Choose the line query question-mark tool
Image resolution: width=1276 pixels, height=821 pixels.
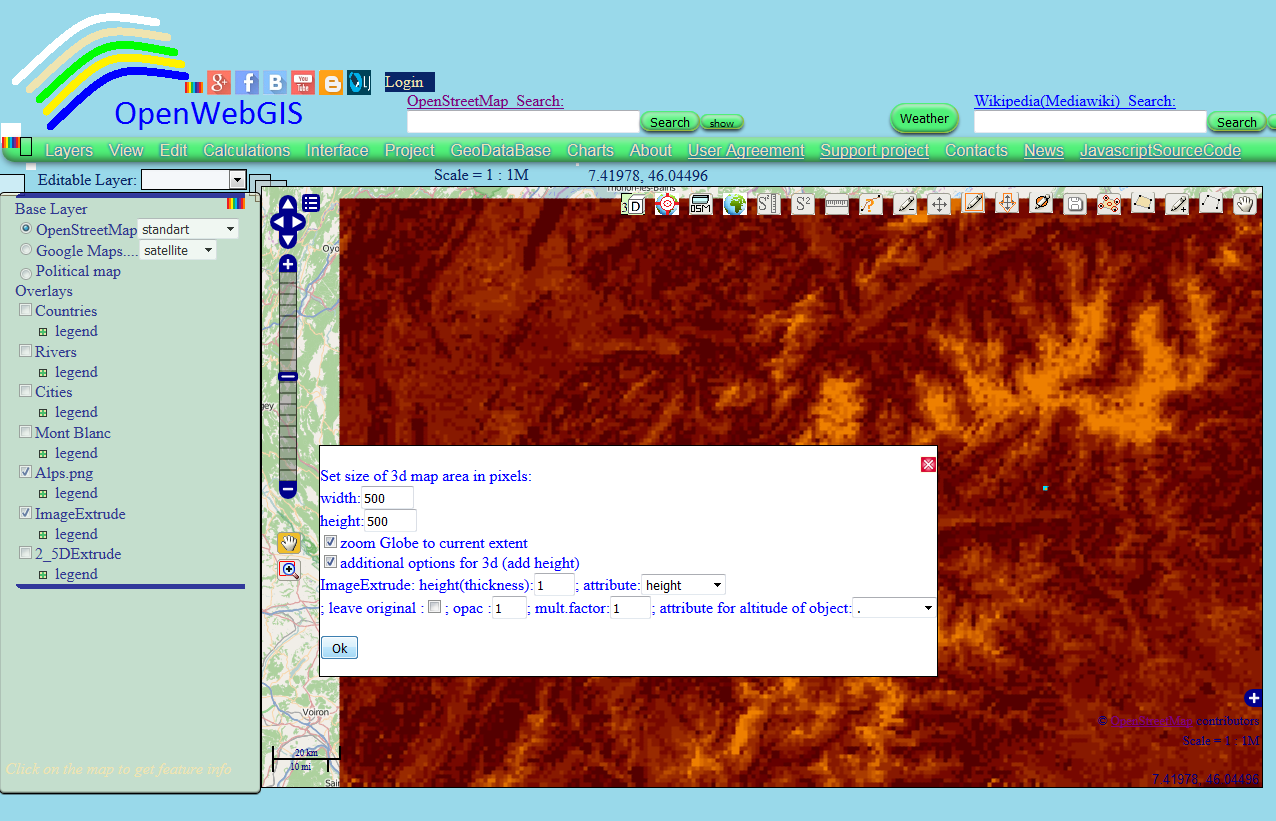point(871,204)
